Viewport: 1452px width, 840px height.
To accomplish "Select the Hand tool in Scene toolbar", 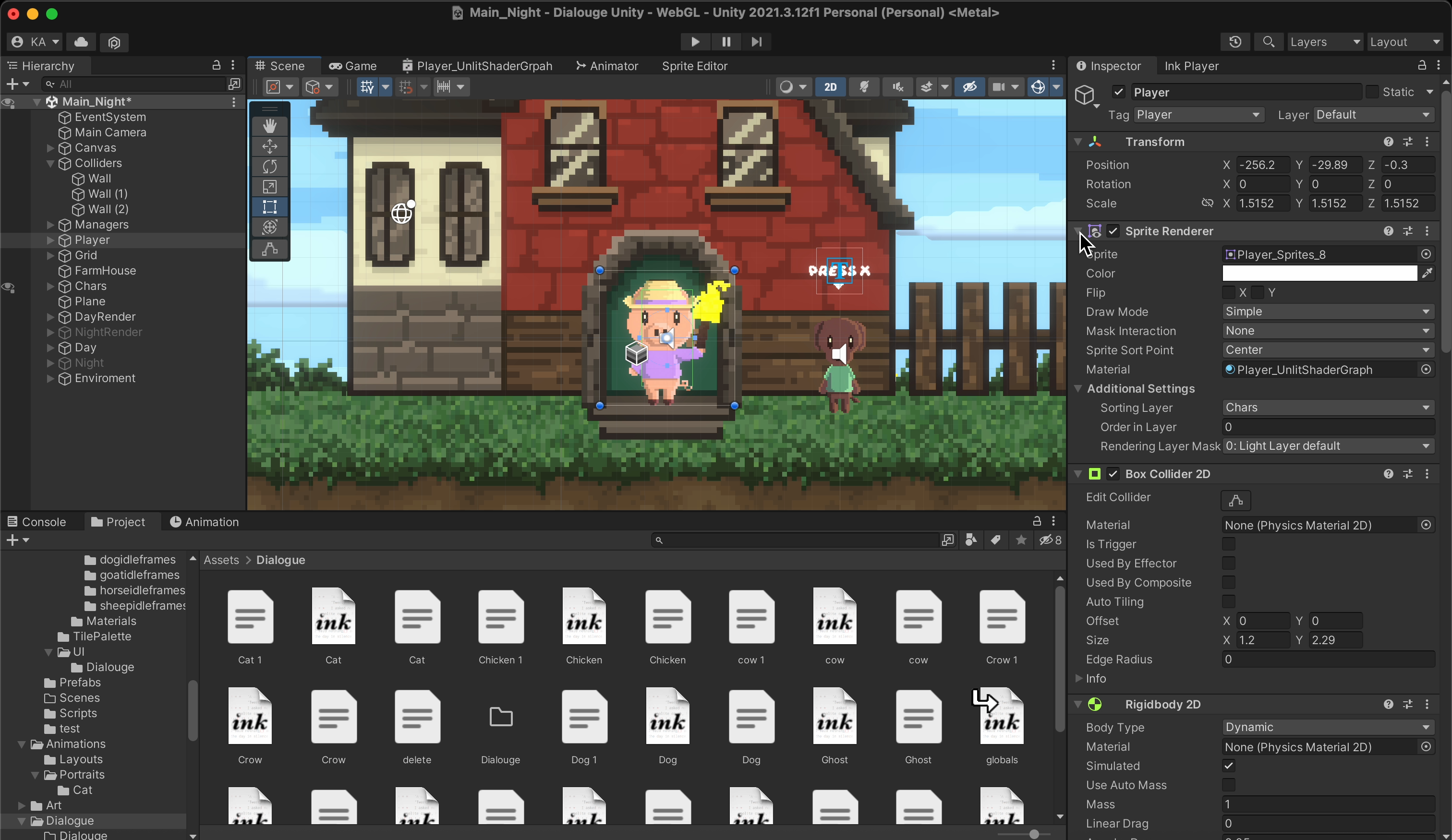I will 270,126.
